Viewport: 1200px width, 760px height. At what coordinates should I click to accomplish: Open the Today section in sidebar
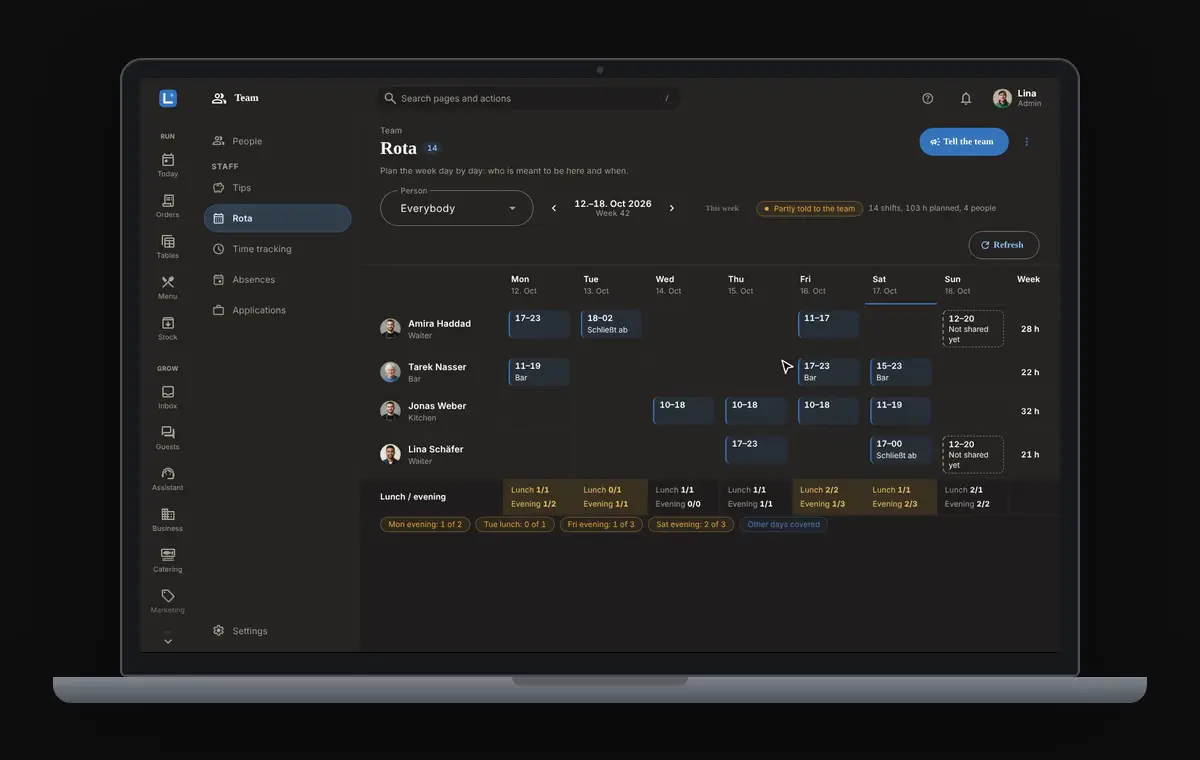167,165
